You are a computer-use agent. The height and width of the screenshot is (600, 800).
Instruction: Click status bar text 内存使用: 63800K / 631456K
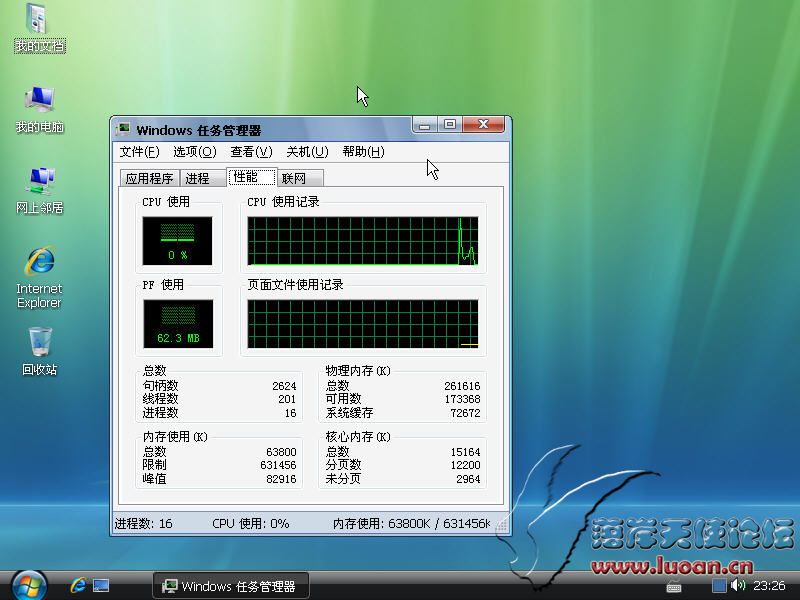pyautogui.click(x=411, y=523)
